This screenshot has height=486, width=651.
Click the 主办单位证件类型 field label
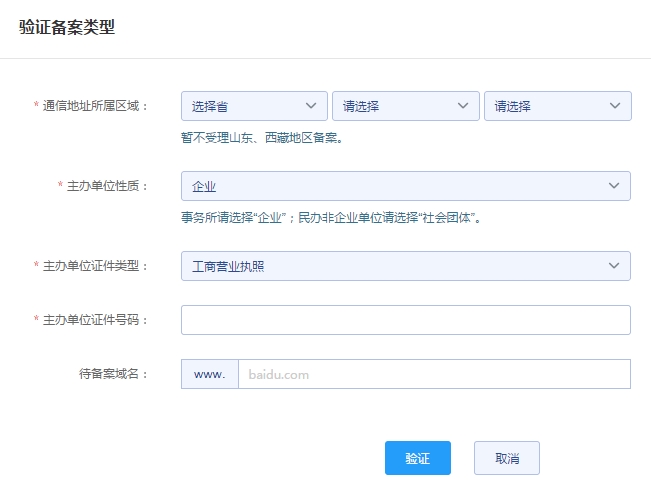(95, 266)
